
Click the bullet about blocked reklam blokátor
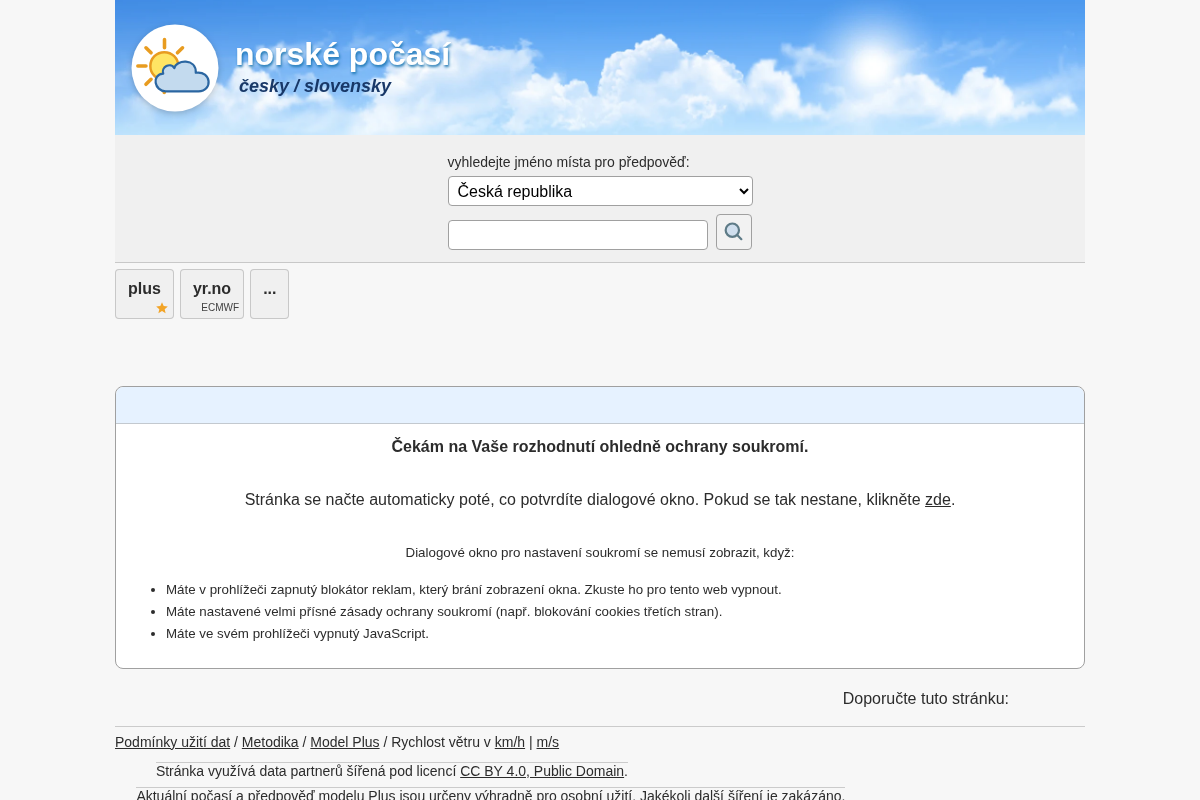[x=474, y=589]
